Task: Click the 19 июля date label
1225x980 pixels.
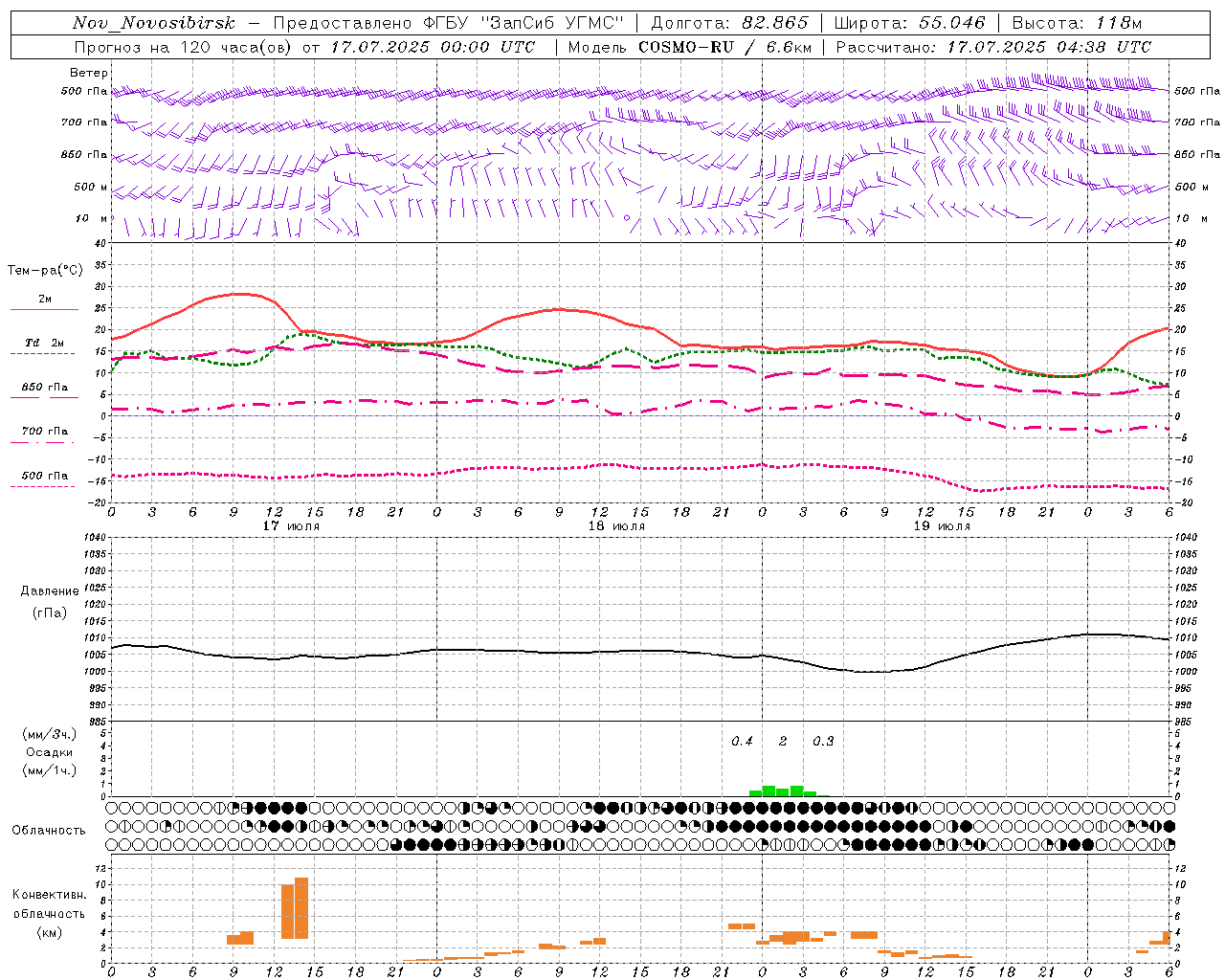Action: (x=942, y=525)
